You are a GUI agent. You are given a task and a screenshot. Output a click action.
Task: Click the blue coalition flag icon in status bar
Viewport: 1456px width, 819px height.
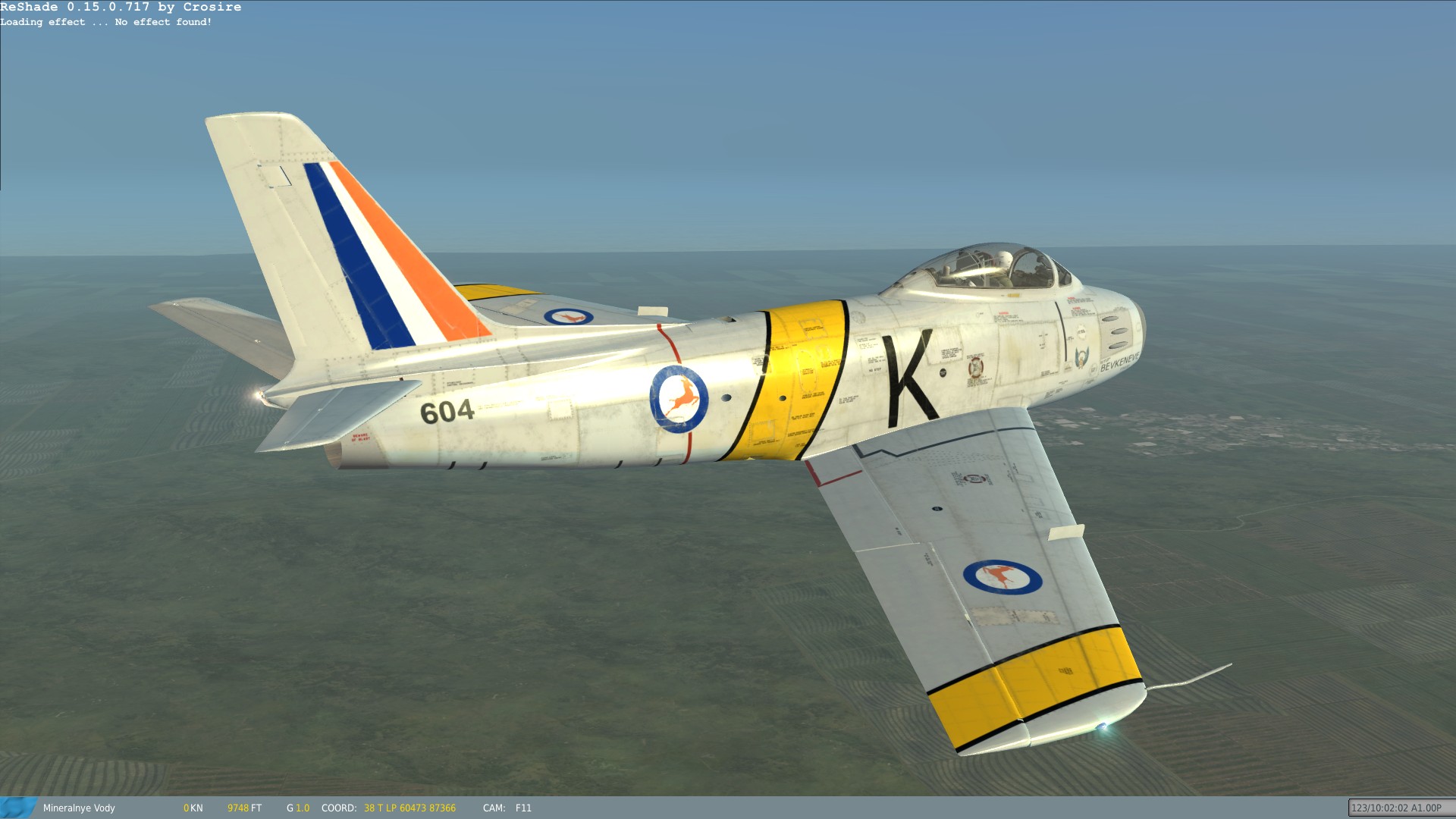coord(18,807)
